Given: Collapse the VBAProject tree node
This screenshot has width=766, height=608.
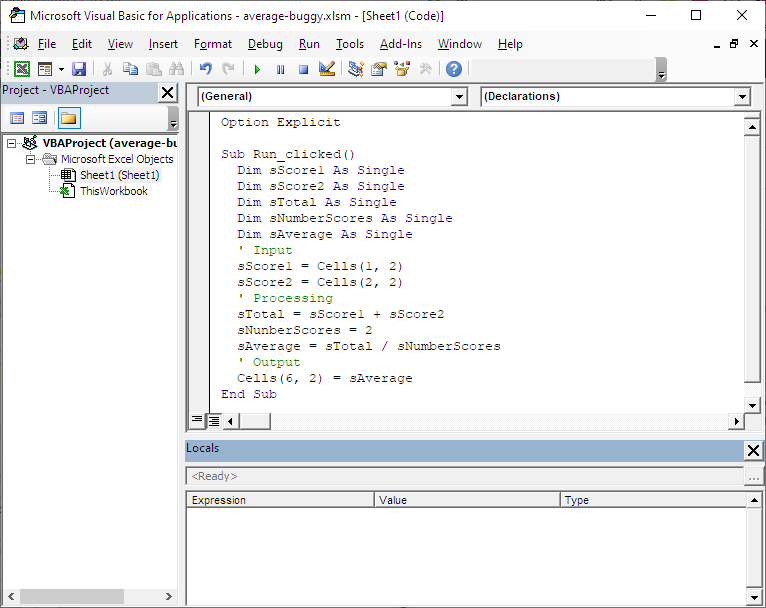Looking at the screenshot, I should (x=11, y=143).
